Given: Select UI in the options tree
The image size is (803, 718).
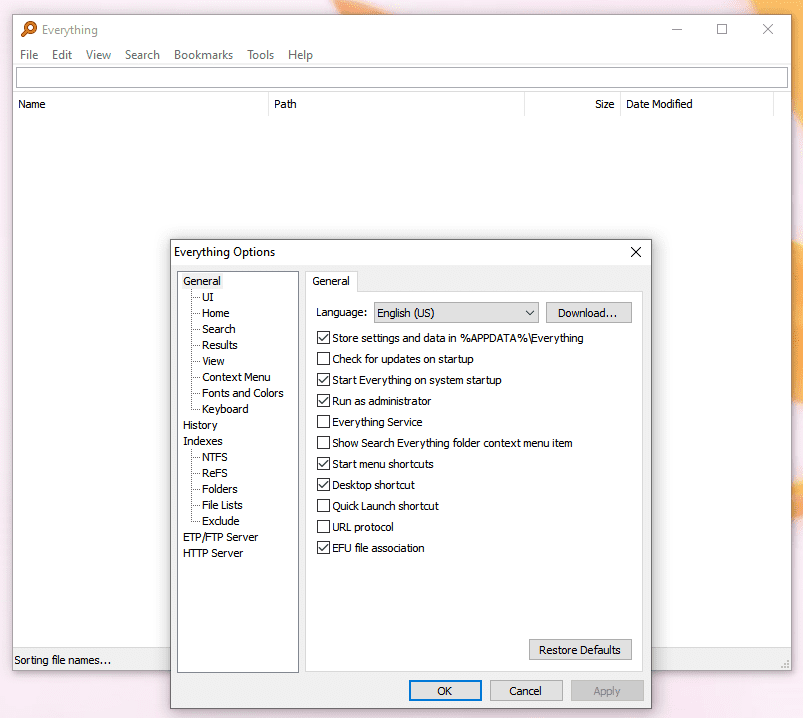Looking at the screenshot, I should pyautogui.click(x=208, y=297).
